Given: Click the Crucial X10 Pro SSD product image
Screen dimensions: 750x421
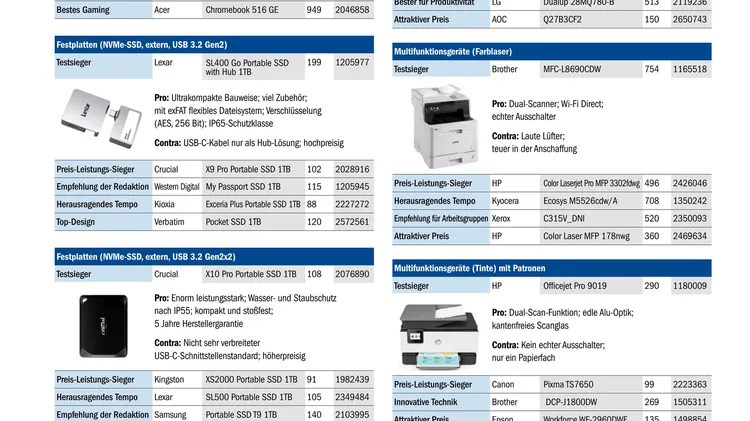Looking at the screenshot, I should 103,326.
